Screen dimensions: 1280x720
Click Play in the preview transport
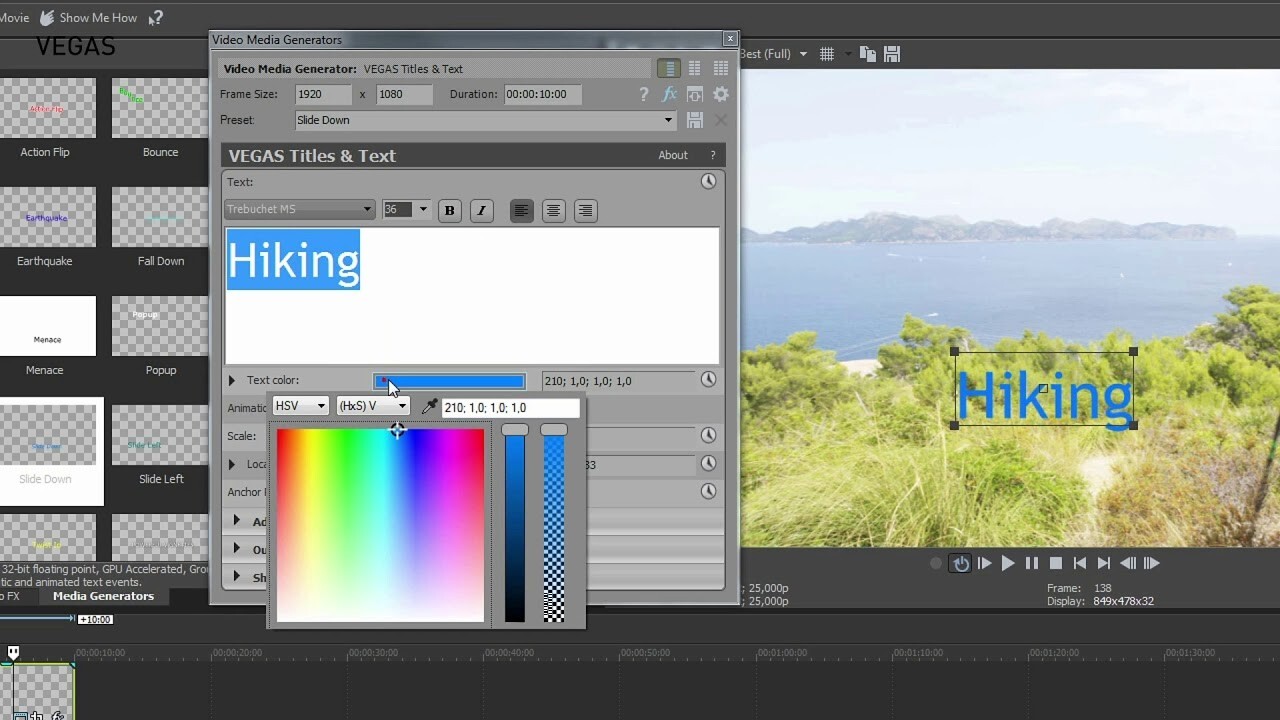click(1008, 563)
